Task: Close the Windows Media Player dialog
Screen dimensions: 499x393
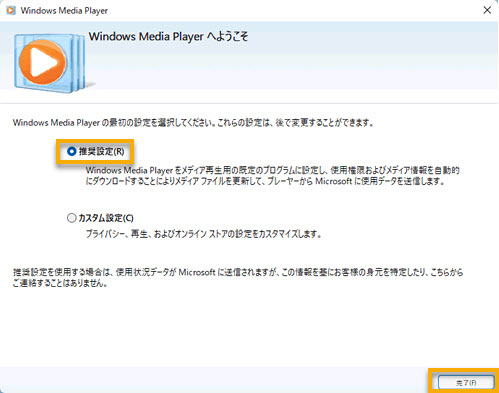Action: pyautogui.click(x=487, y=10)
